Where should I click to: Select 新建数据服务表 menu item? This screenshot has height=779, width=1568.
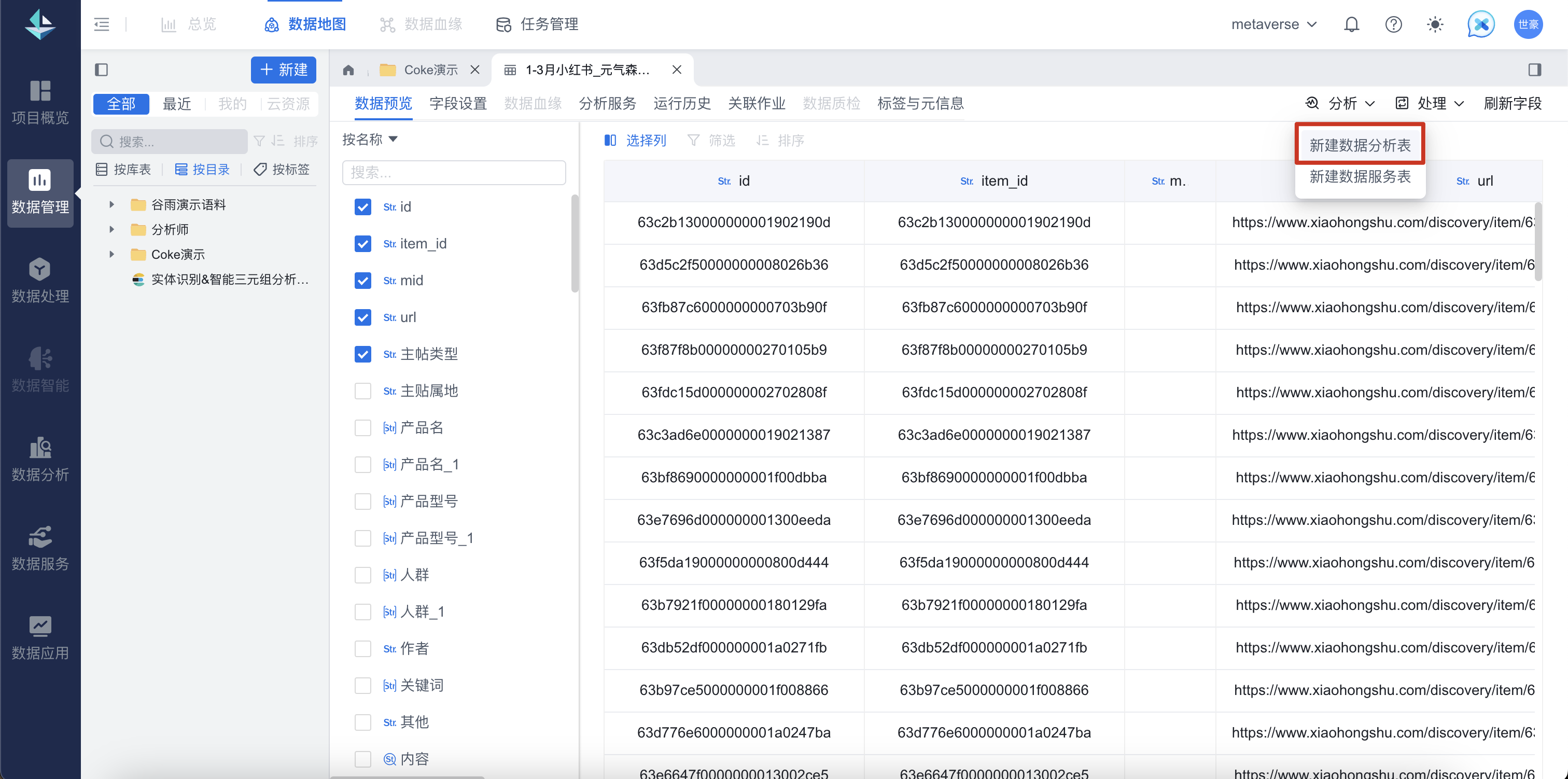1360,177
